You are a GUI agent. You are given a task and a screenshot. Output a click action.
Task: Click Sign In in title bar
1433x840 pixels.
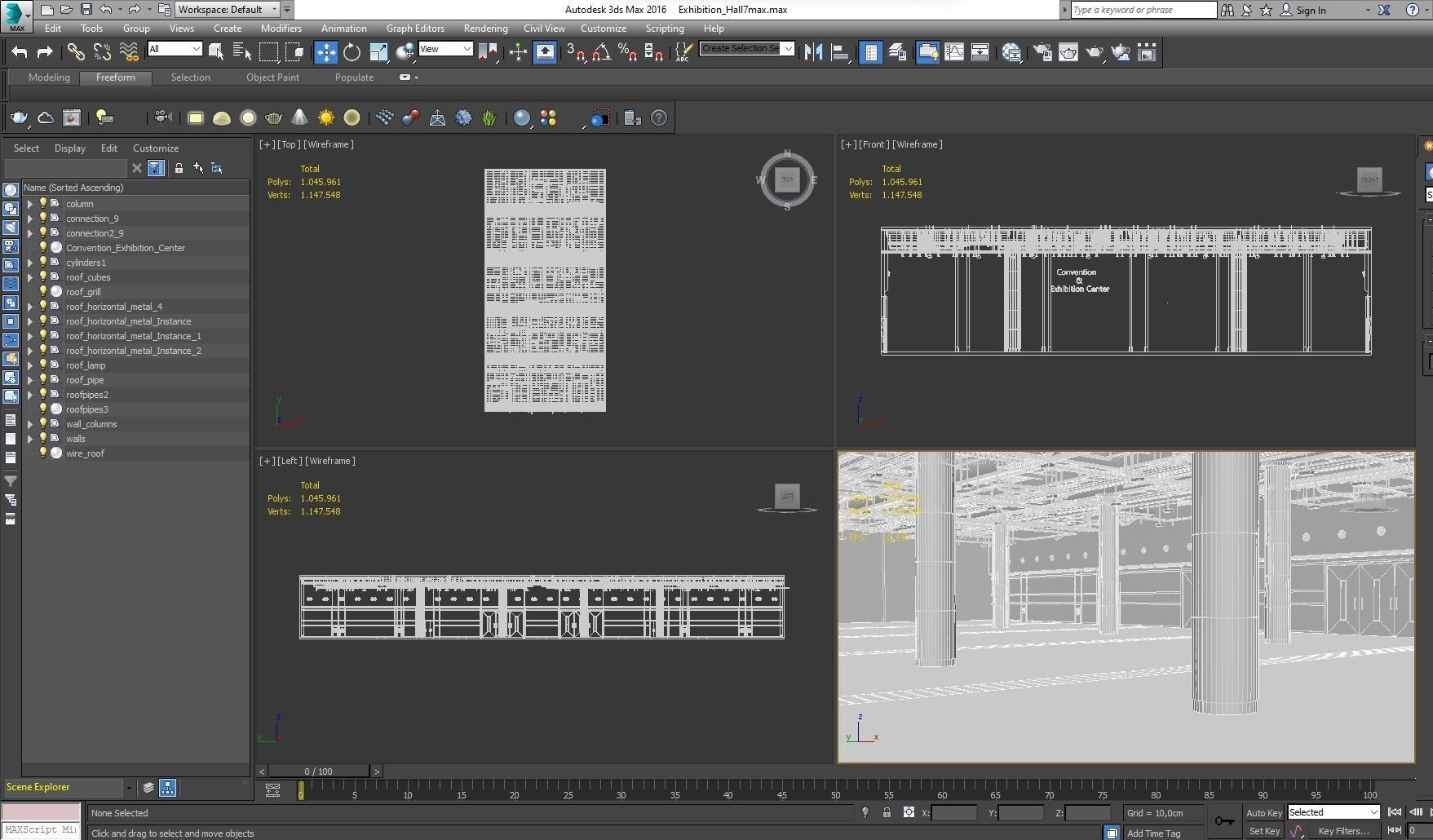[1311, 10]
